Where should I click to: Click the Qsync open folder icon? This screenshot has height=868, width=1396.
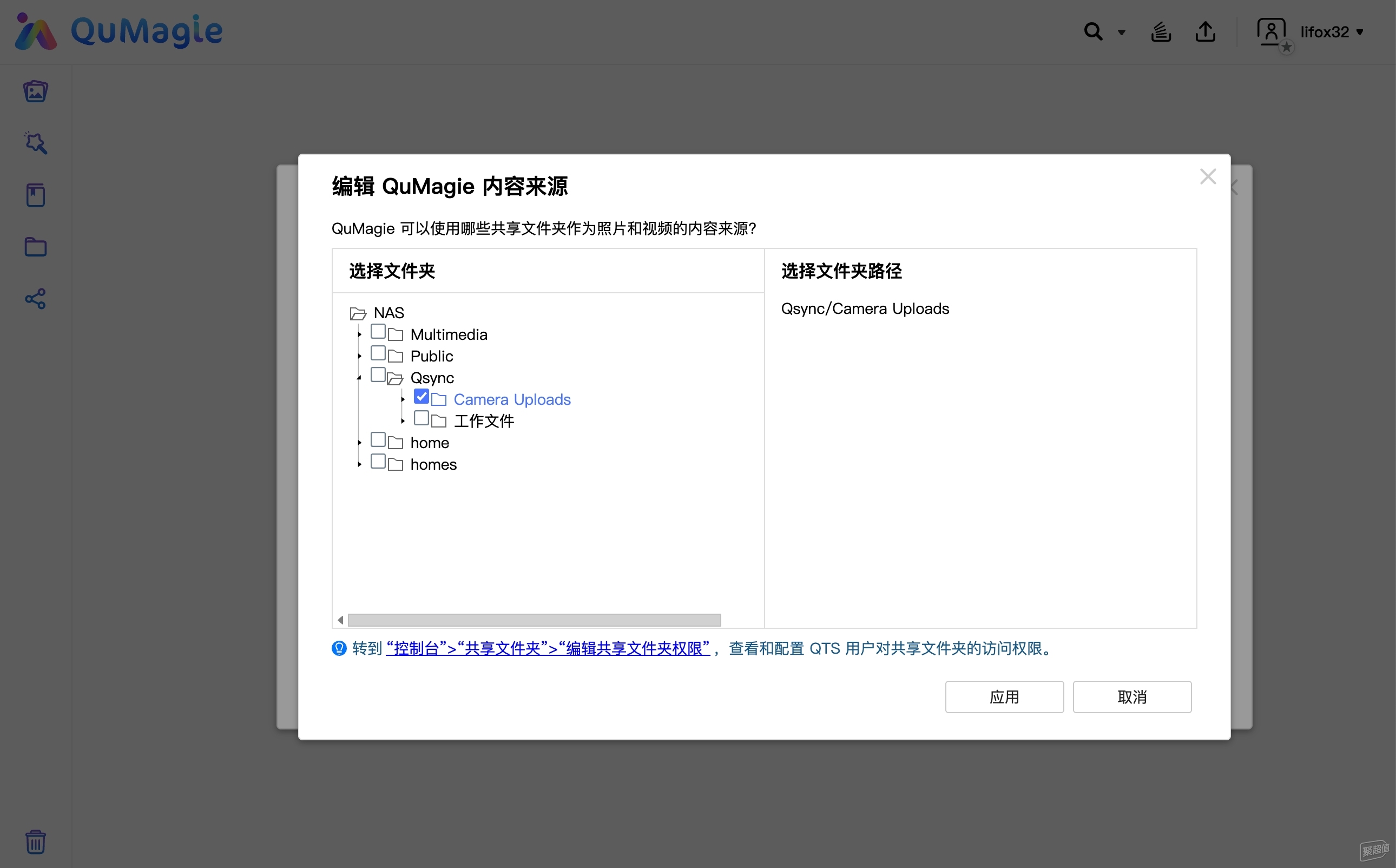[396, 378]
